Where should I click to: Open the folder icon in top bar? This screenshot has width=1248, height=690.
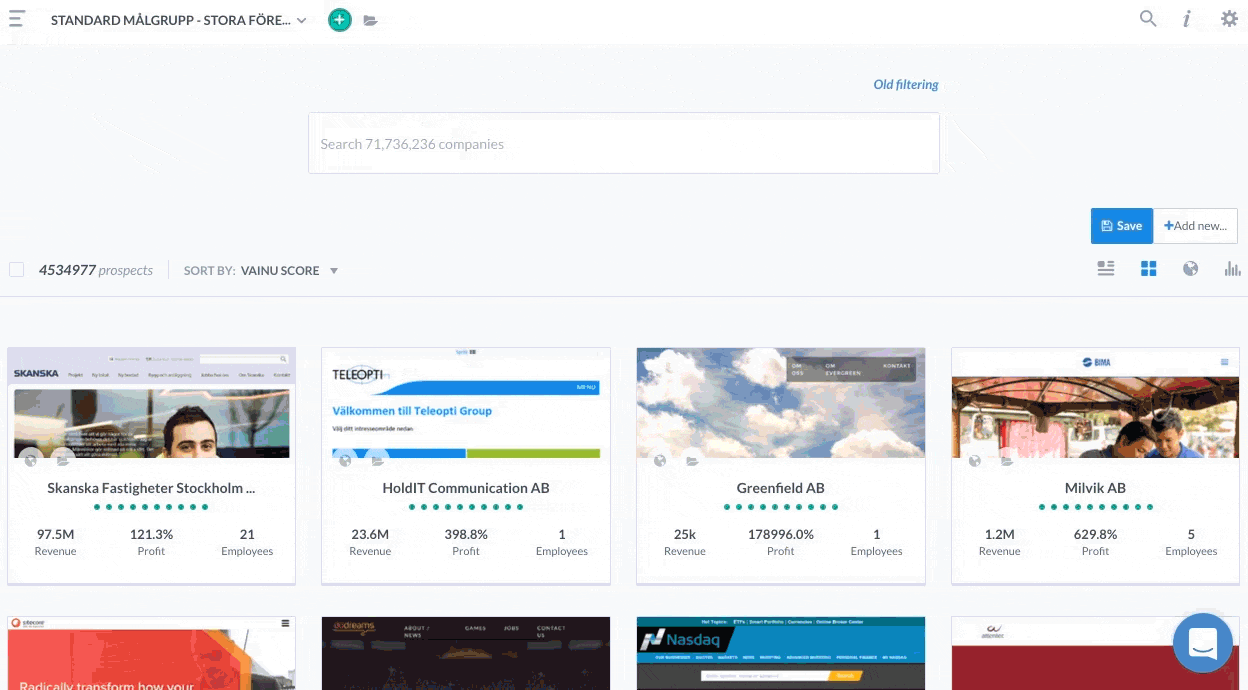pos(371,20)
